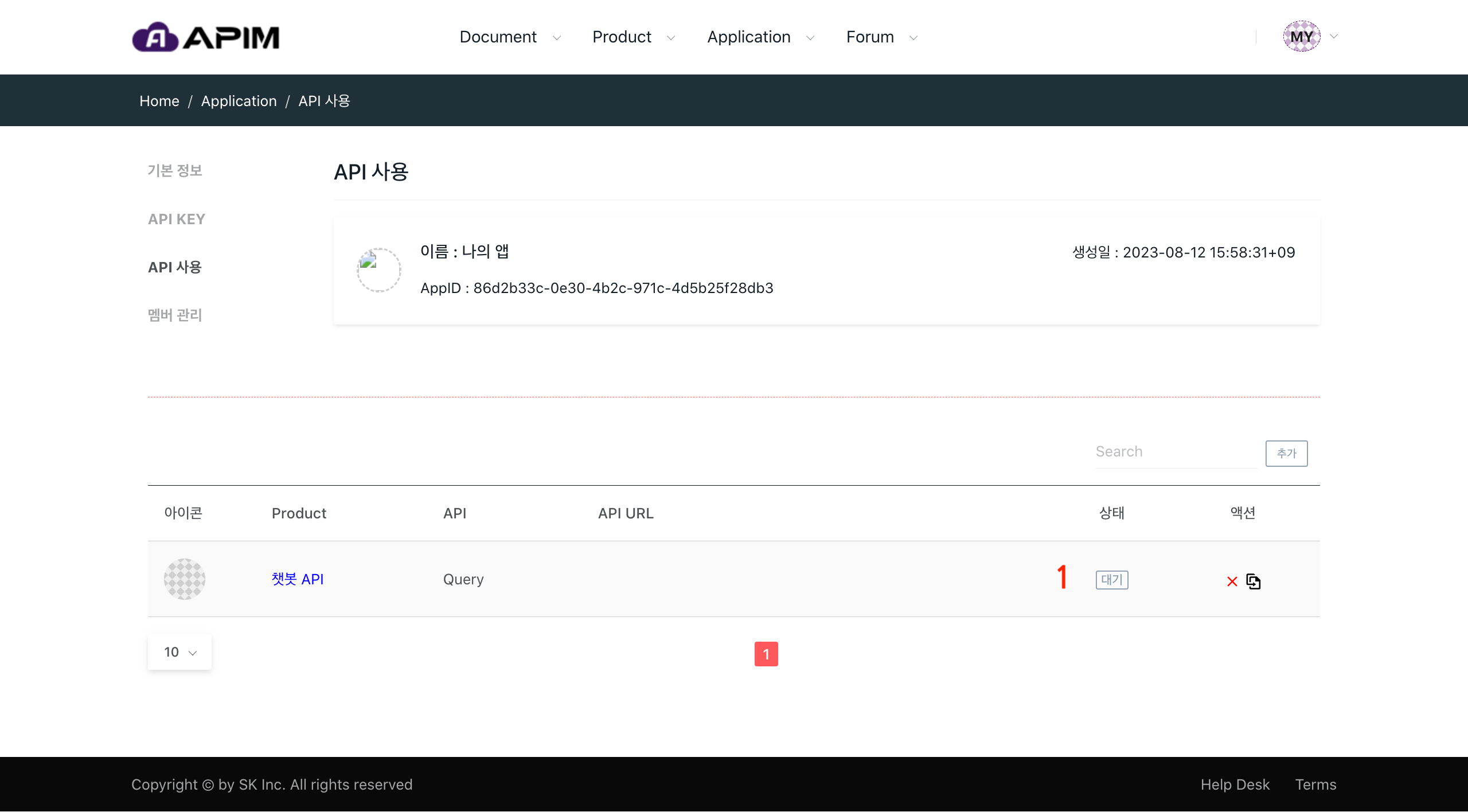The width and height of the screenshot is (1468, 812).
Task: Open the 10 rows-per-page selector
Action: pos(179,652)
